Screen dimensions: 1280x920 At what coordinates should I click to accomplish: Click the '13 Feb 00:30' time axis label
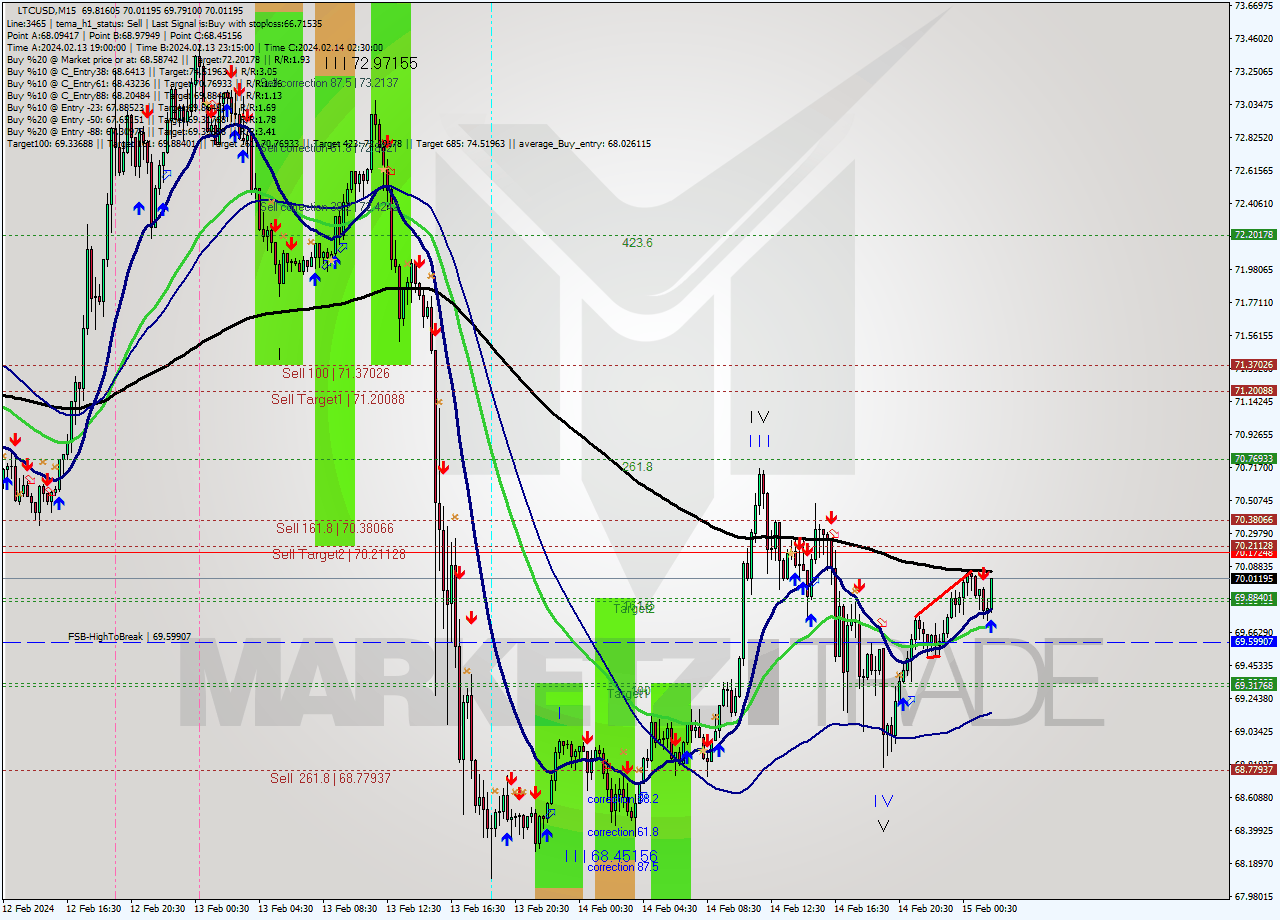pos(222,909)
